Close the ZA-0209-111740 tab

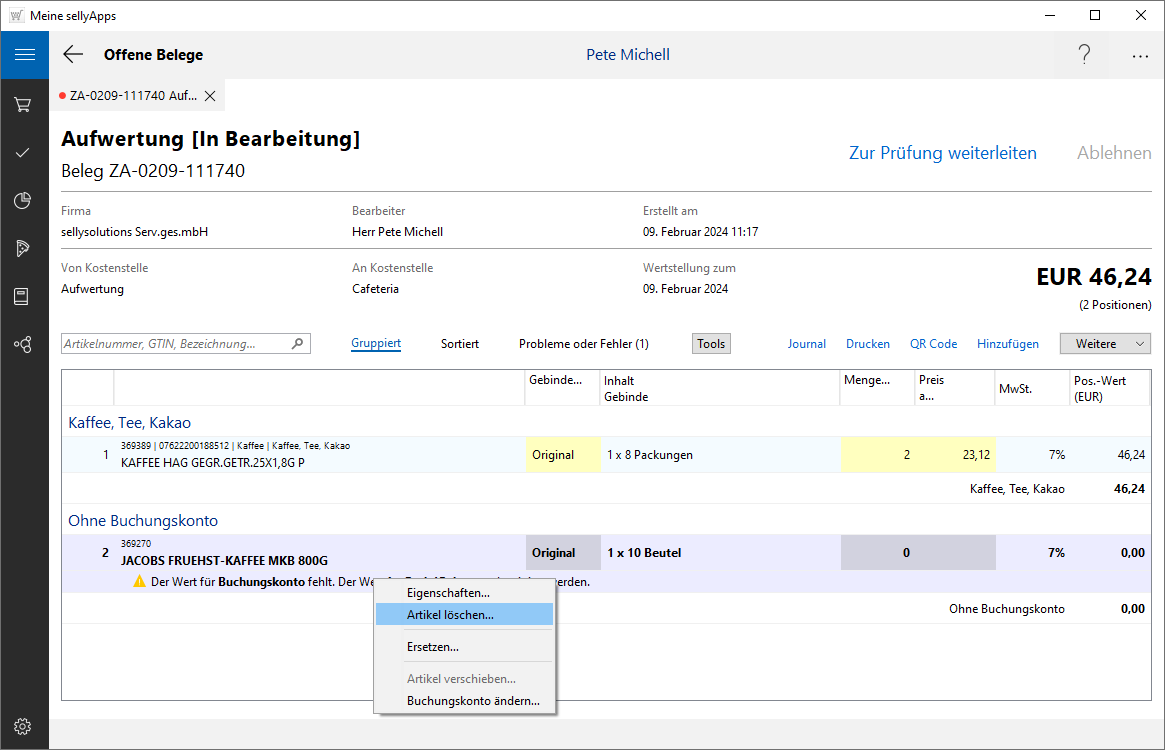pyautogui.click(x=210, y=96)
